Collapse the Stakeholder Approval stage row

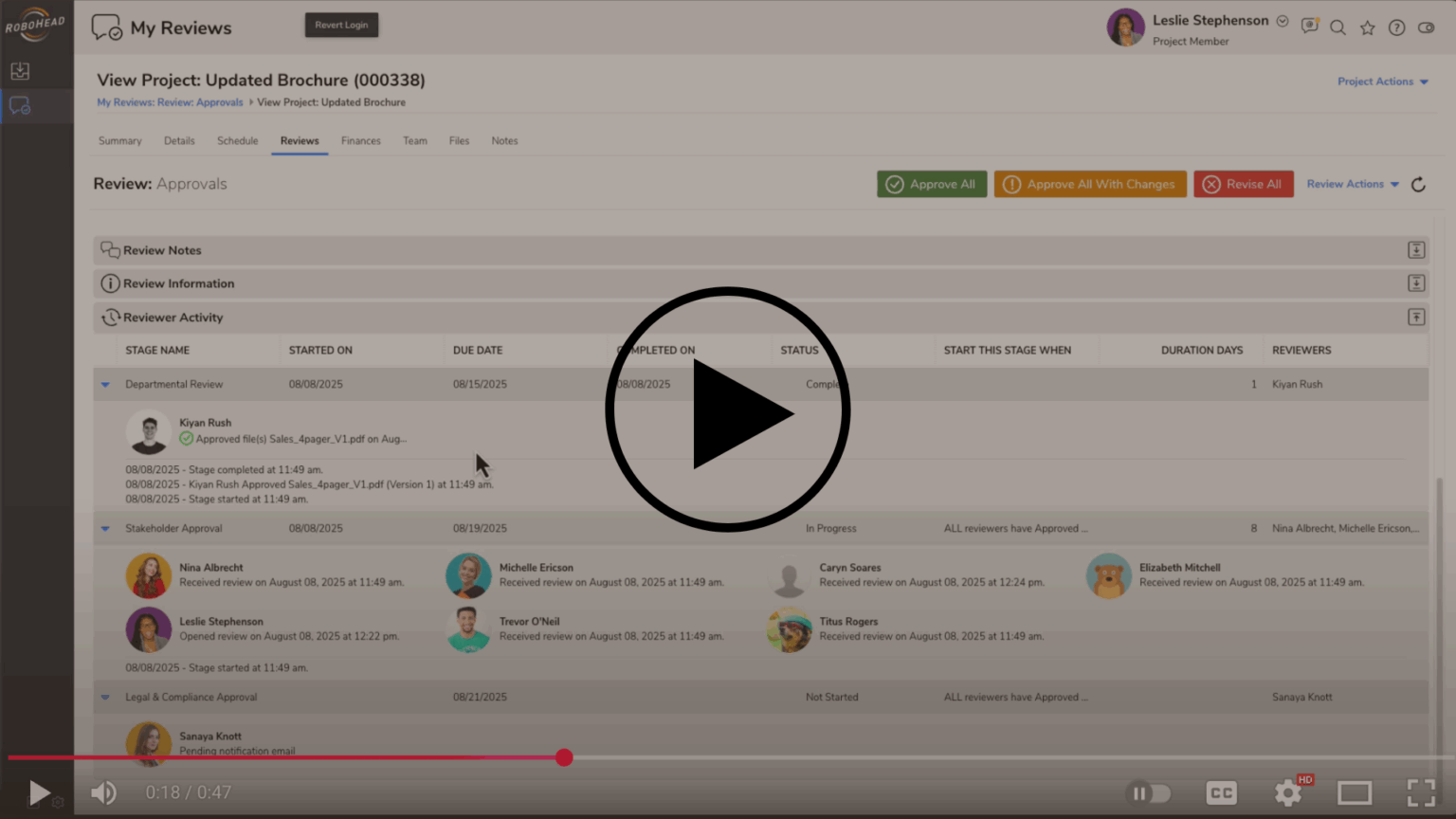[x=105, y=529]
